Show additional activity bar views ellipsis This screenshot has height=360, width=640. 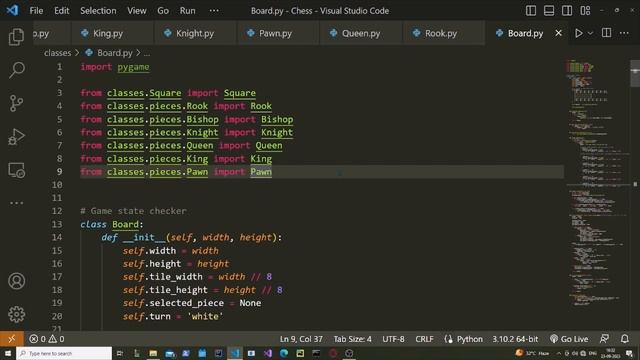pyautogui.click(x=16, y=203)
